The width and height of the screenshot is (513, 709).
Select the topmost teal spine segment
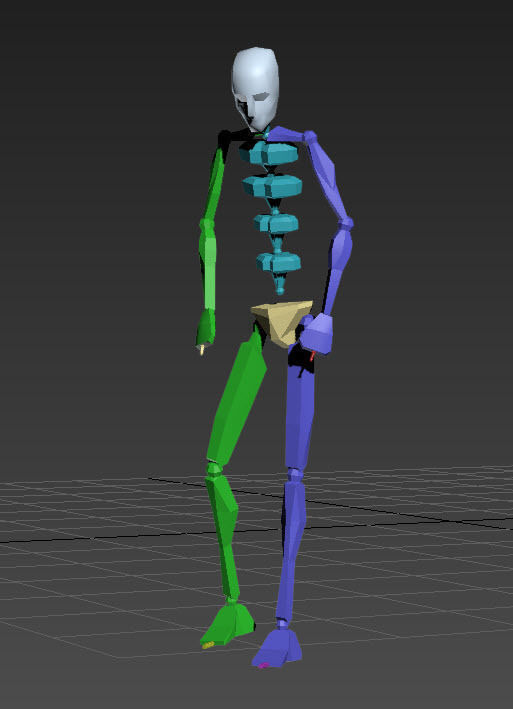268,153
